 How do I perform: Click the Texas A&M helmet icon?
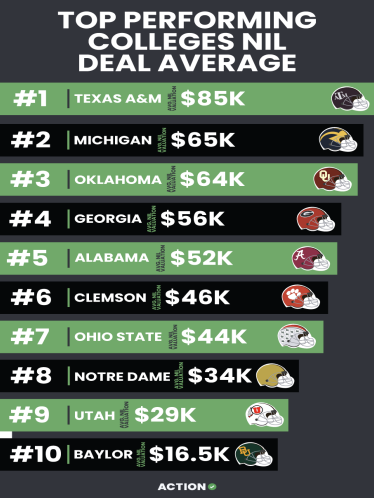pos(350,99)
